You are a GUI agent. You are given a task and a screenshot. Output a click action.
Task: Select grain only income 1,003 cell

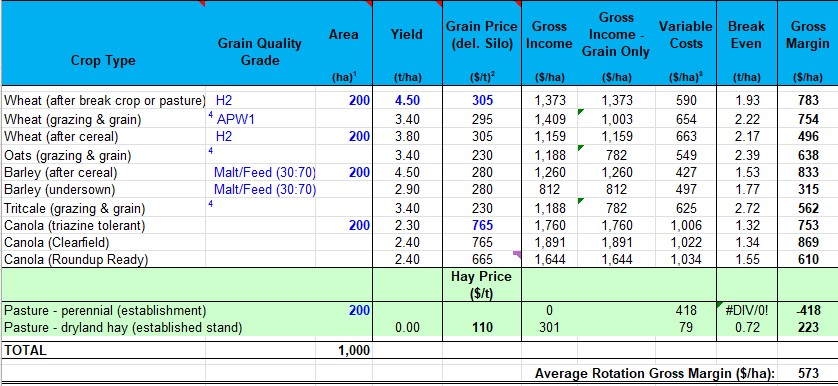pos(617,119)
